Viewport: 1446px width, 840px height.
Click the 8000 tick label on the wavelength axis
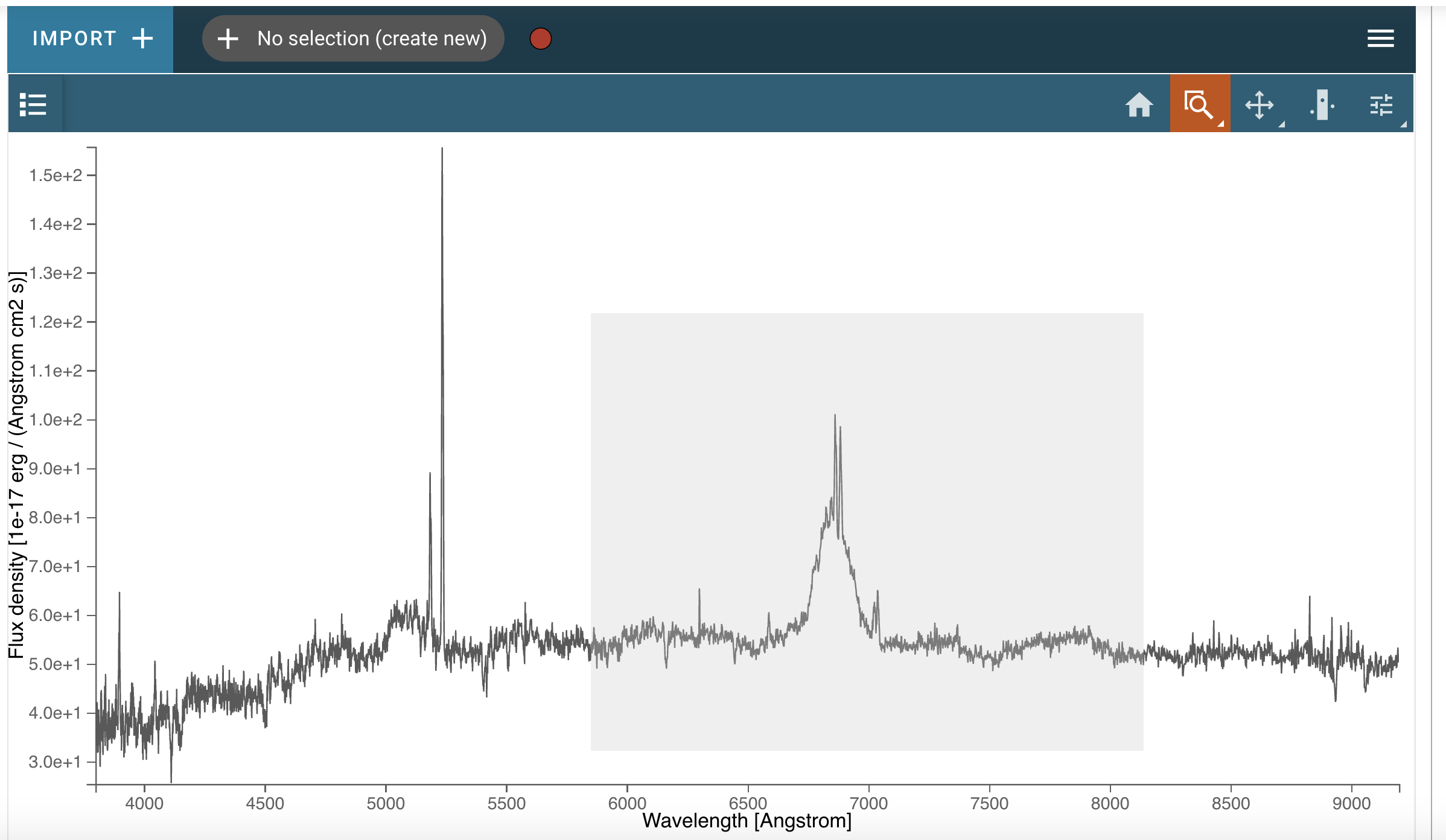1110,803
